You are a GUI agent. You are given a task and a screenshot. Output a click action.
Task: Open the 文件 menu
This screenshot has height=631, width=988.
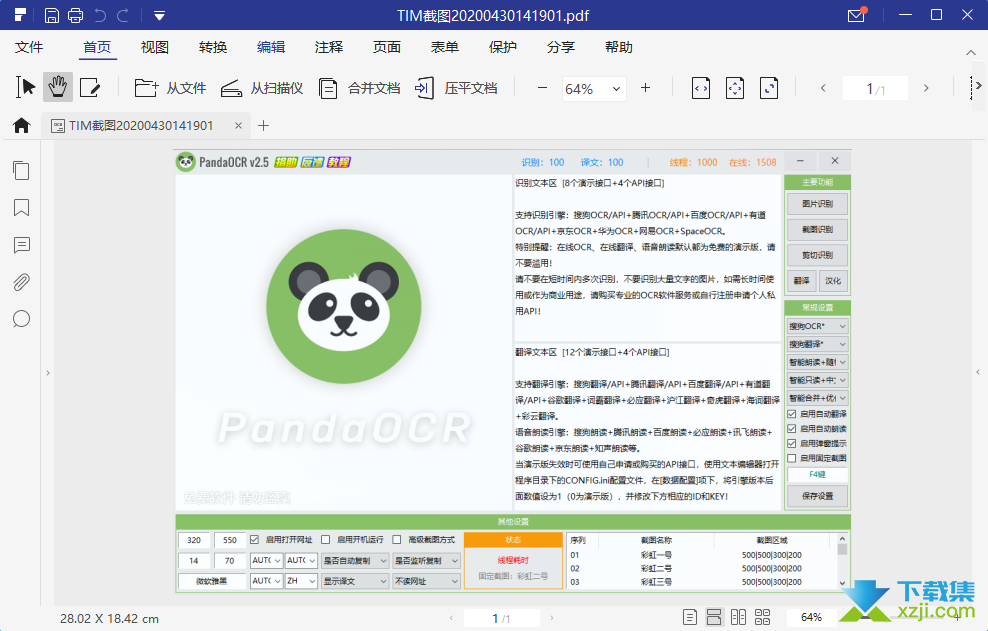(x=29, y=47)
